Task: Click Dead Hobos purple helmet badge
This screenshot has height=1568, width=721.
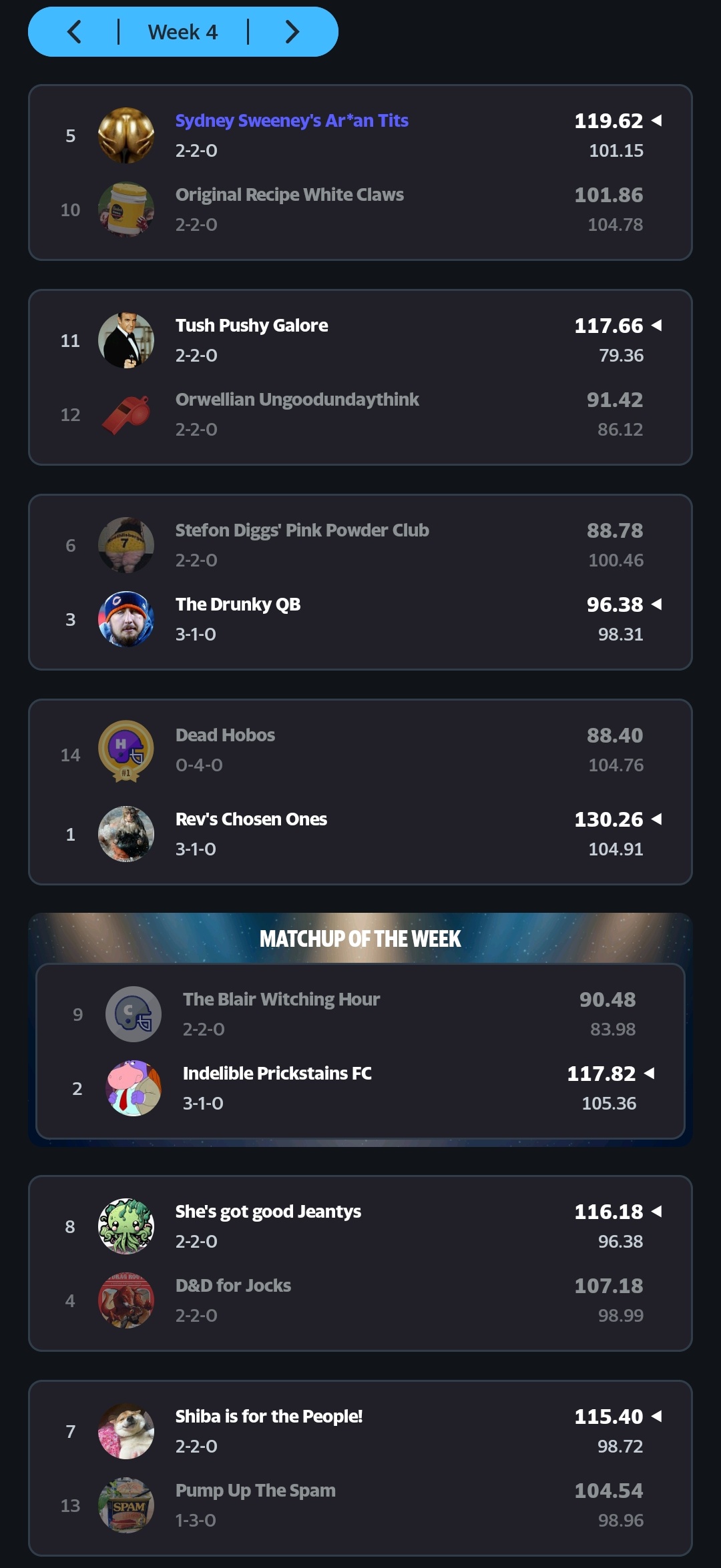Action: coord(126,750)
